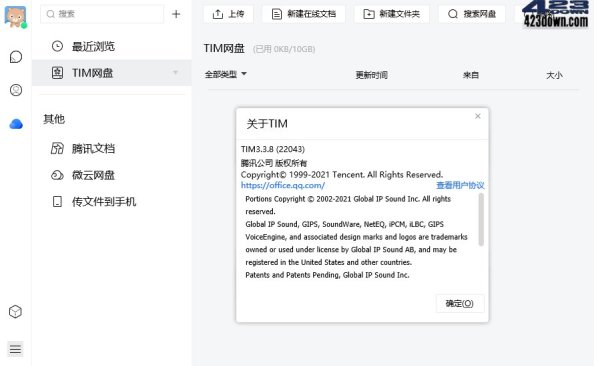Close the 关于TIM dialog

click(478, 116)
